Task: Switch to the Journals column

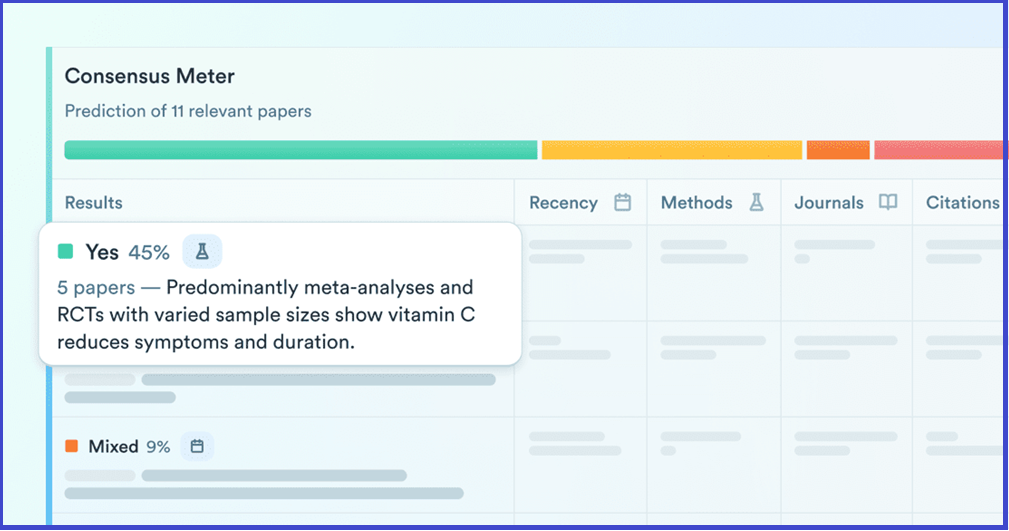Action: tap(828, 203)
